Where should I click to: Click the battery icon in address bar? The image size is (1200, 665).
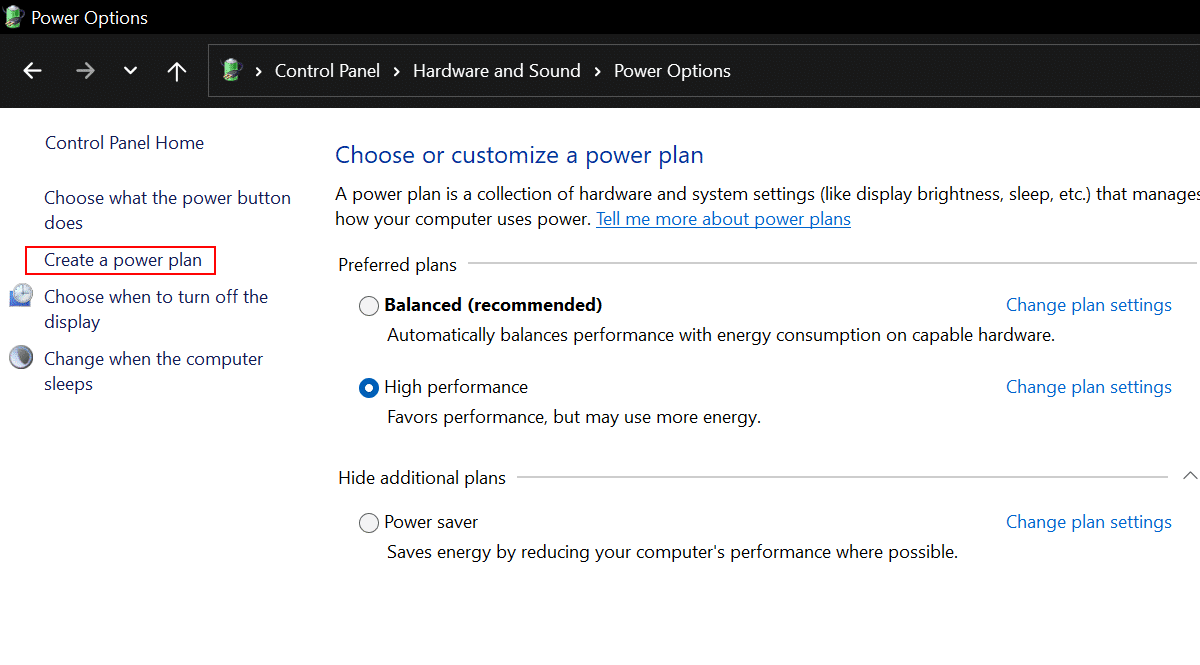(x=232, y=71)
